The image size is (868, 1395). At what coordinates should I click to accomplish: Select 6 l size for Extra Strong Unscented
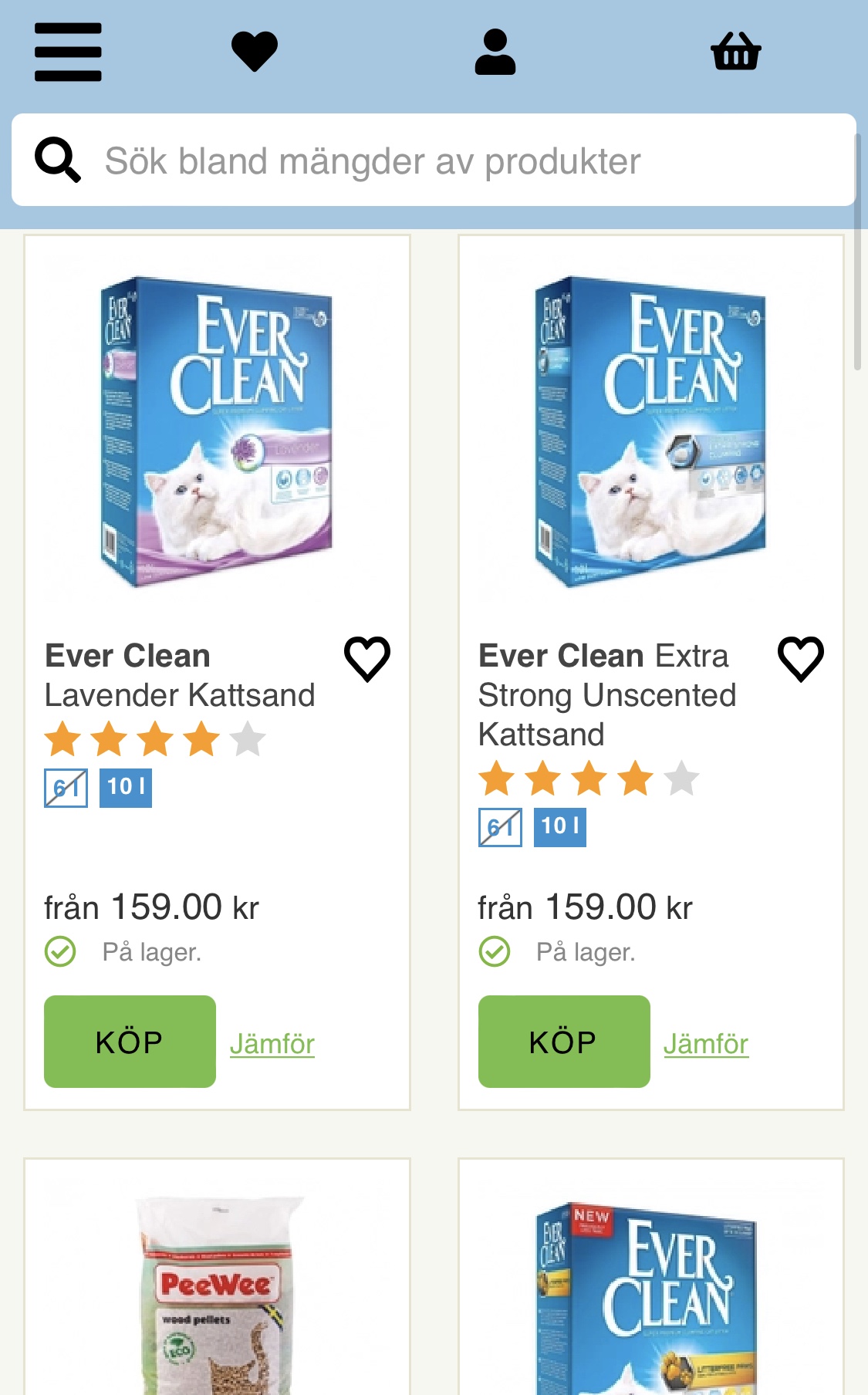[x=500, y=827]
